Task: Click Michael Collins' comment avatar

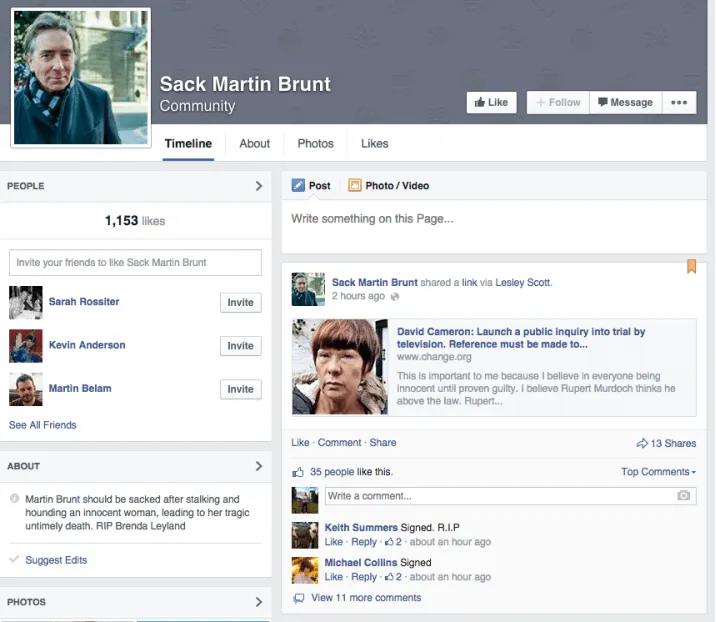Action: tap(305, 570)
